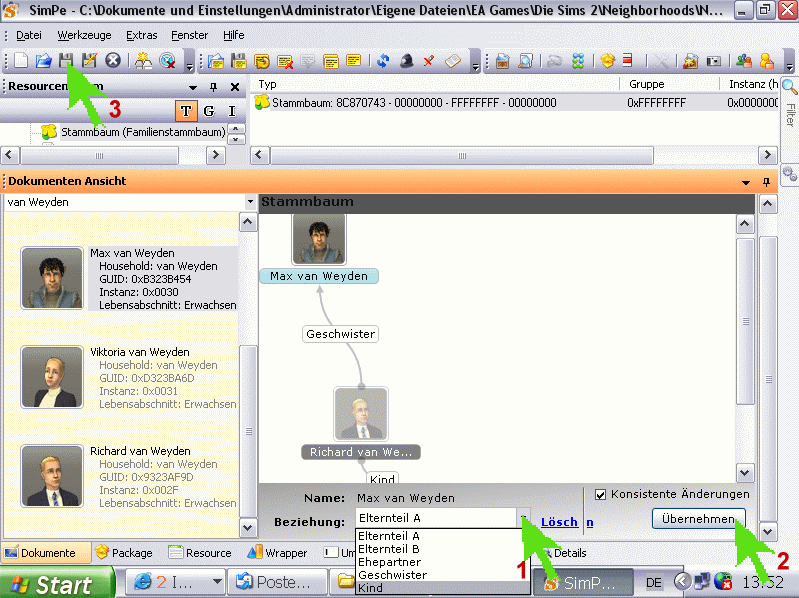Save package with floppy disk icon
The height and width of the screenshot is (598, 799).
pos(66,61)
